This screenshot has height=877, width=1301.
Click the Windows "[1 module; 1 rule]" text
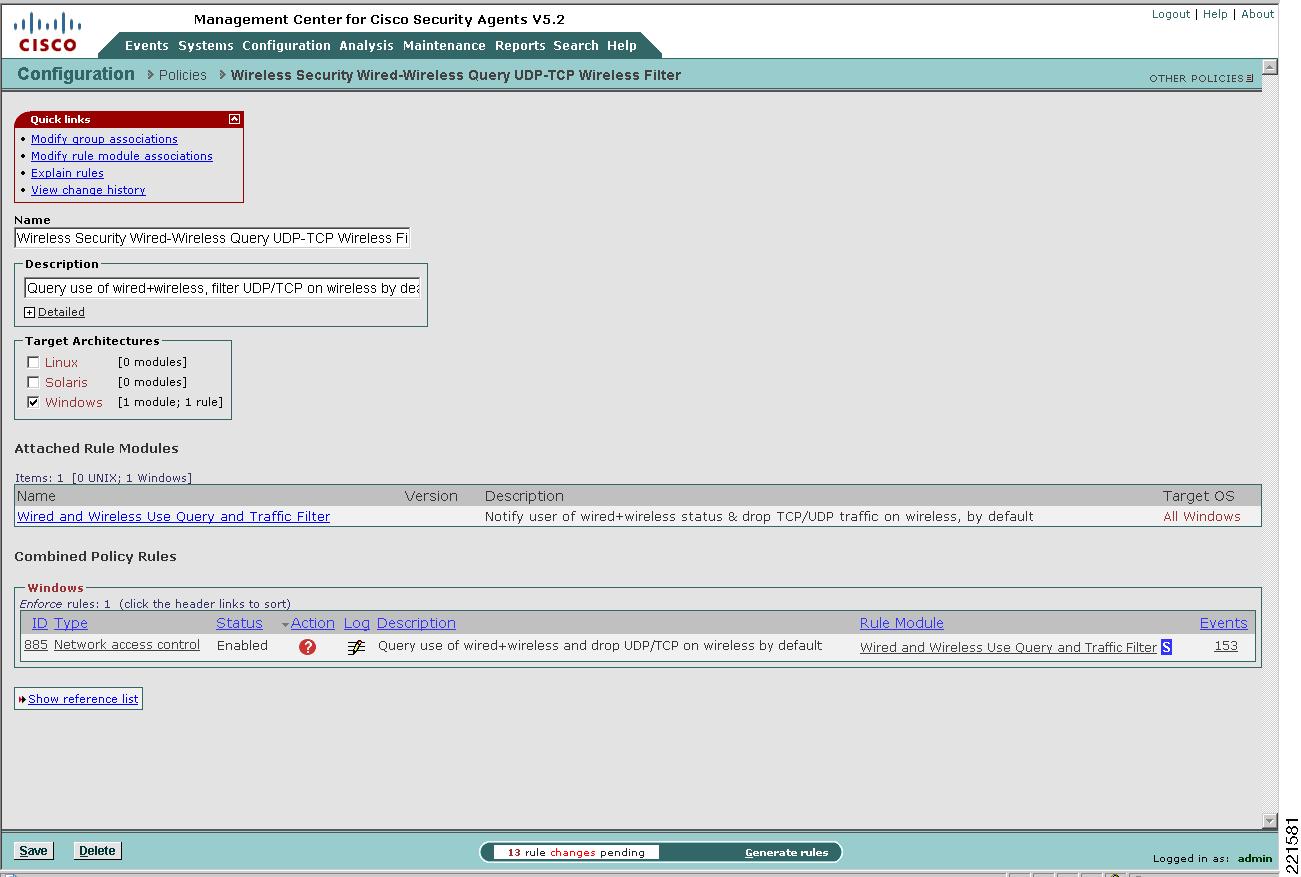click(170, 402)
